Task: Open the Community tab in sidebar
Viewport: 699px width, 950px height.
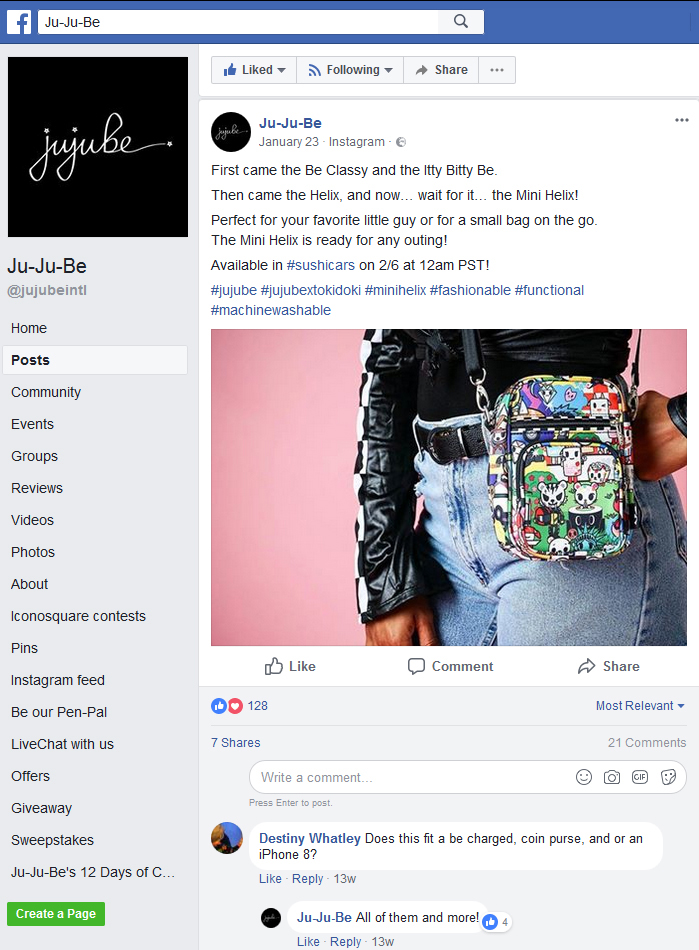Action: (x=46, y=393)
